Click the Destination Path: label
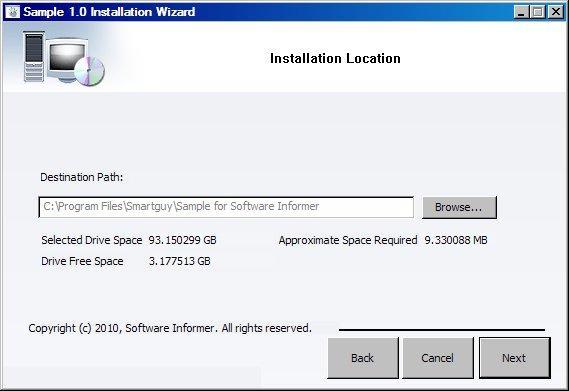This screenshot has height=391, width=569. tap(82, 177)
